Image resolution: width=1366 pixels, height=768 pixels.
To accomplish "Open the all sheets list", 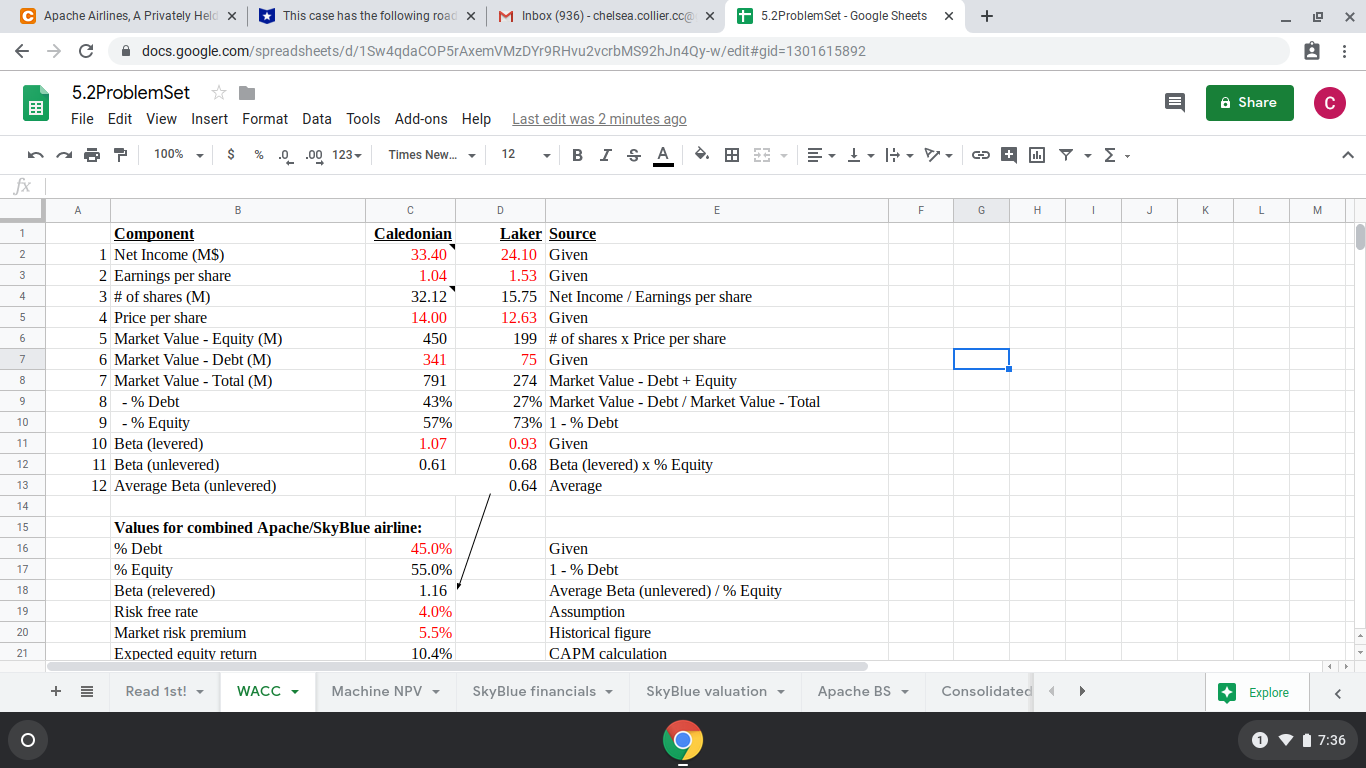I will coord(87,691).
